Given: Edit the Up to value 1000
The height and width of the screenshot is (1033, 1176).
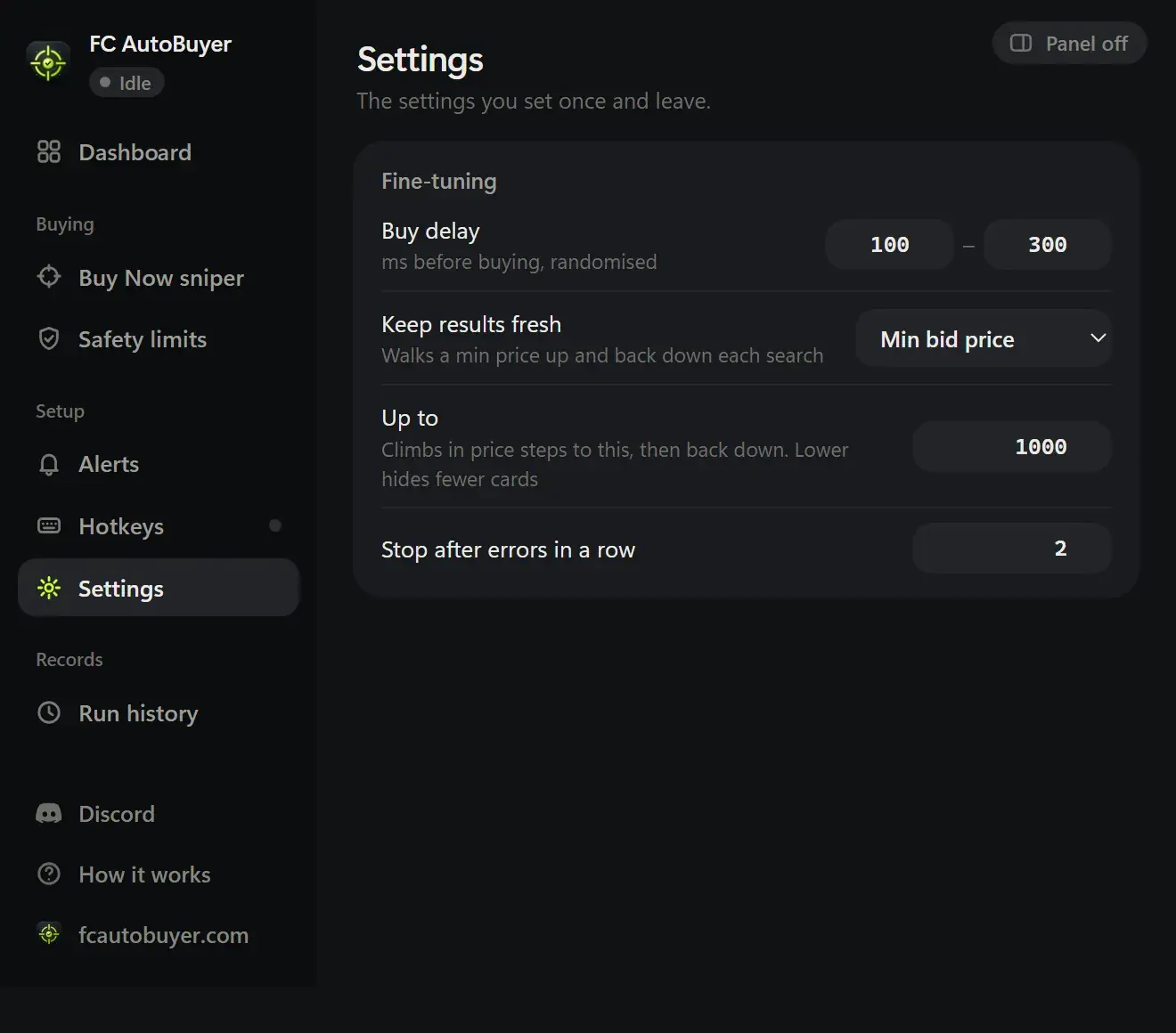Looking at the screenshot, I should [1012, 447].
